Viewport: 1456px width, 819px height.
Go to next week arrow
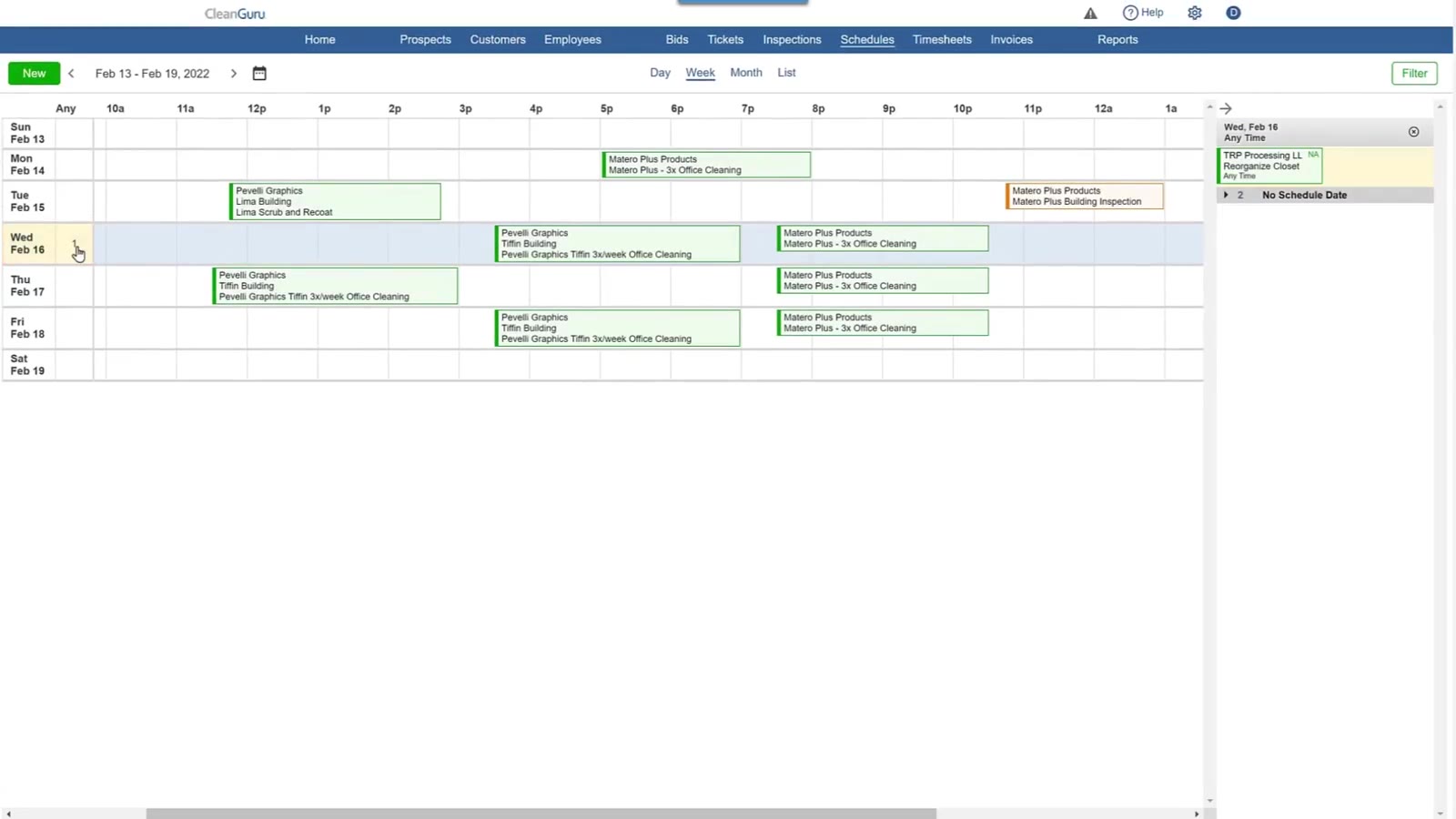tap(234, 74)
